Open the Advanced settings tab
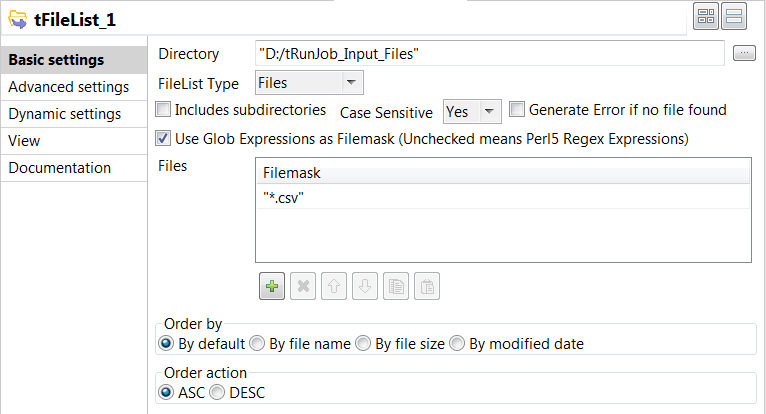Image resolution: width=766 pixels, height=414 pixels. [x=68, y=87]
